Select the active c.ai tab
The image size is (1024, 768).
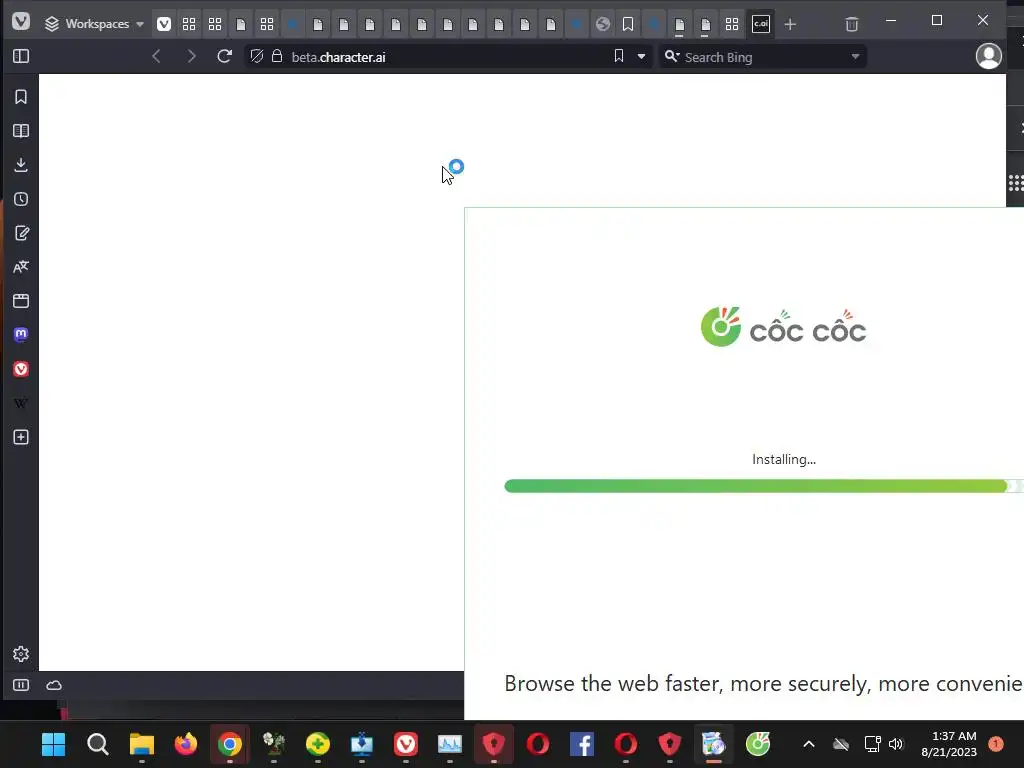pyautogui.click(x=761, y=24)
